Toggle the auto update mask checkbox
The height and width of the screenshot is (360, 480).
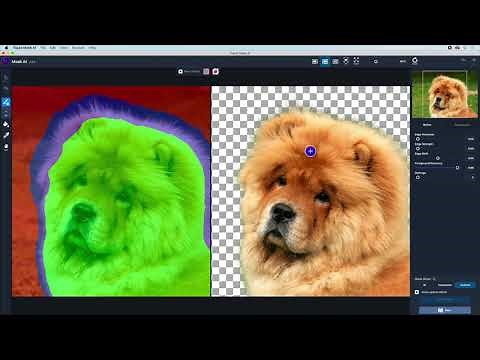417,292
